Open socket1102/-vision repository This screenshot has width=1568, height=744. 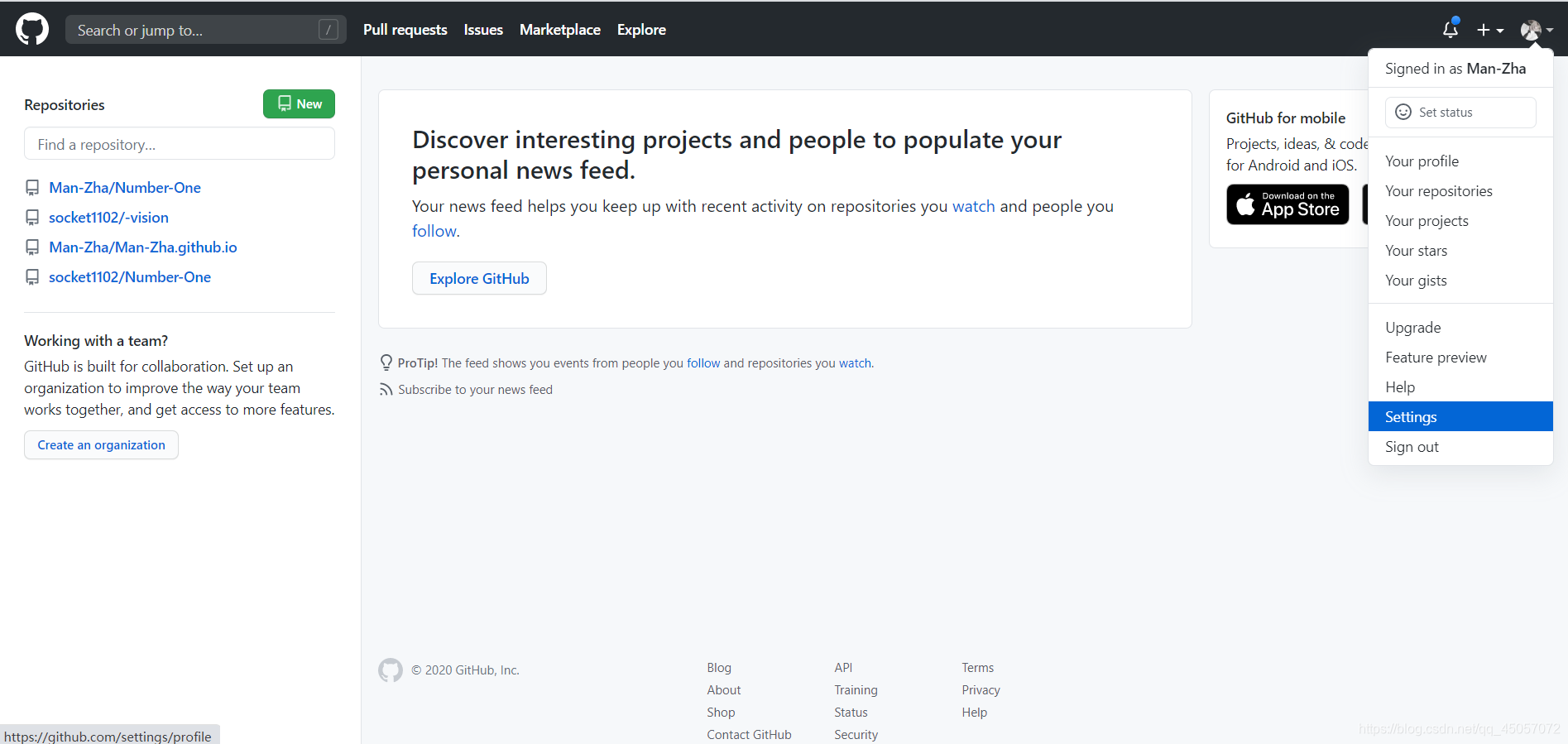(x=108, y=218)
